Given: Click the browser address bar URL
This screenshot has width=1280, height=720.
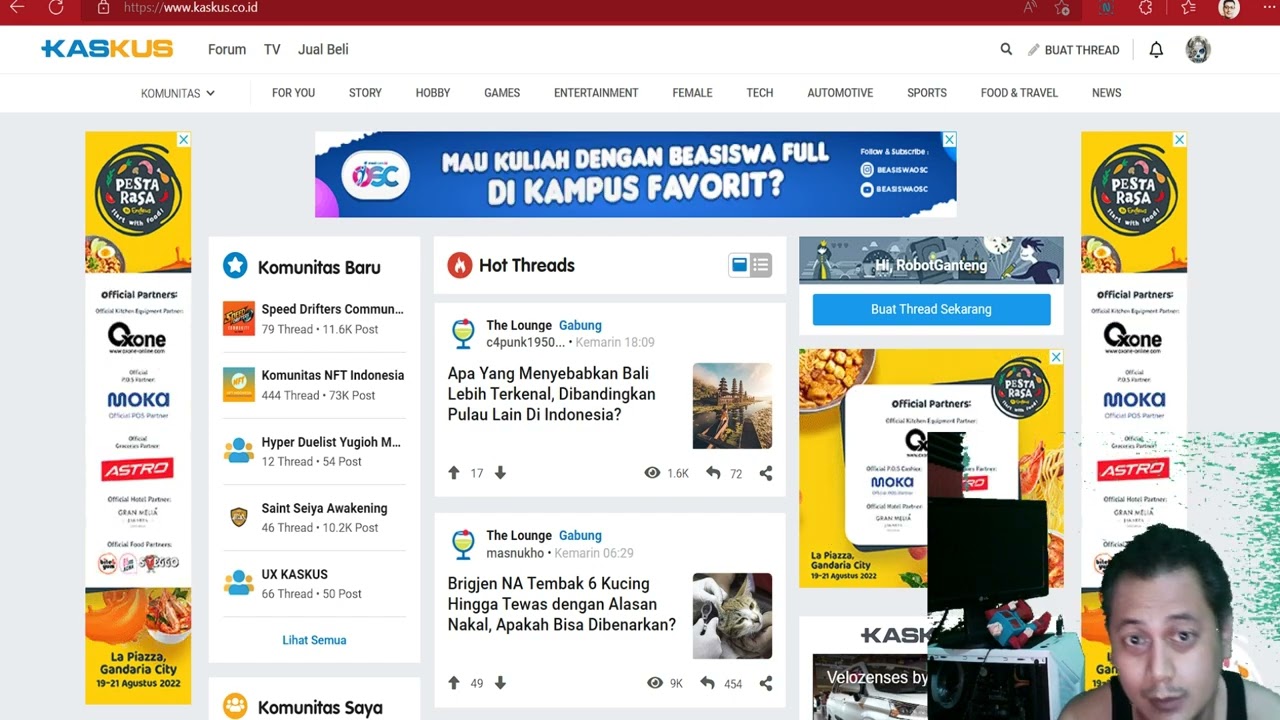Looking at the screenshot, I should (191, 7).
